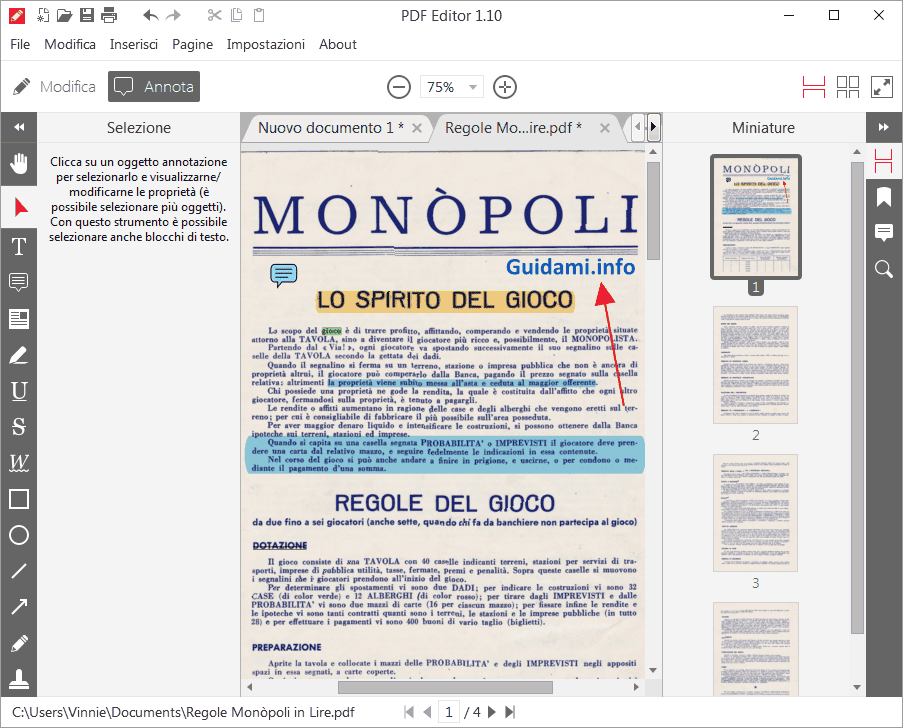Select the Strikethrough annotation tool

point(19,427)
